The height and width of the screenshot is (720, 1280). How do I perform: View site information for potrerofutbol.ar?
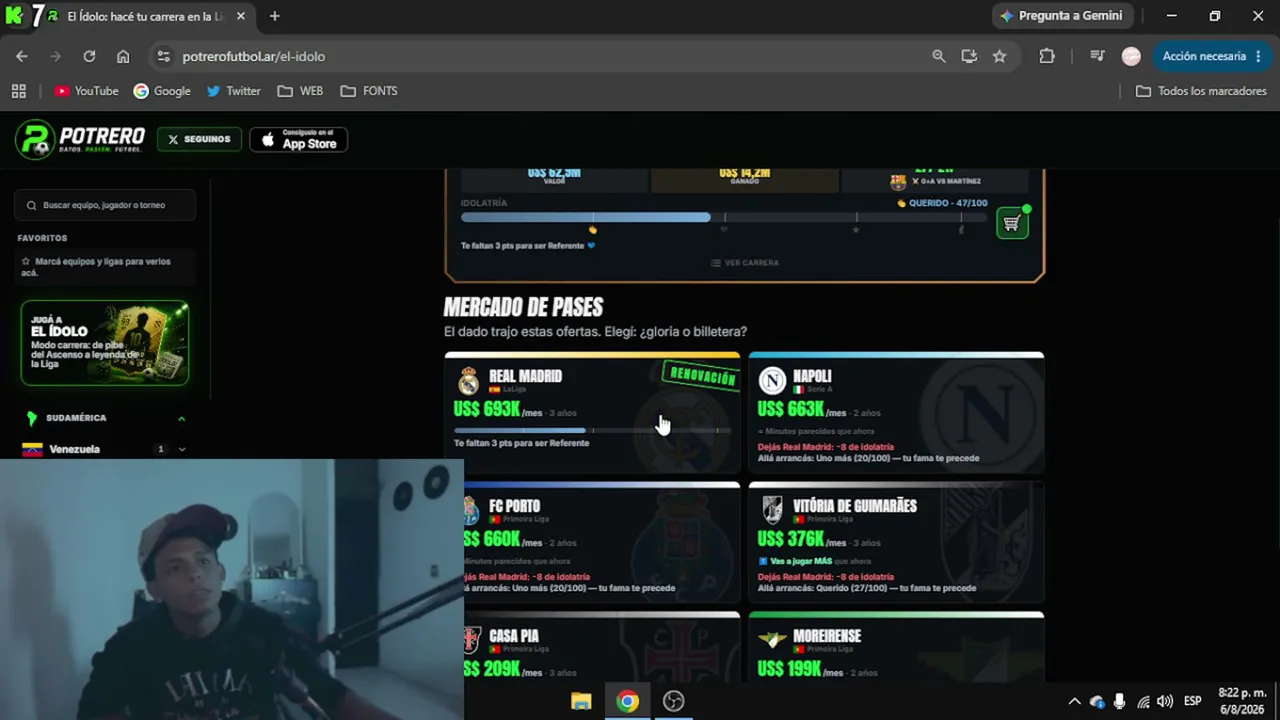pyautogui.click(x=163, y=57)
